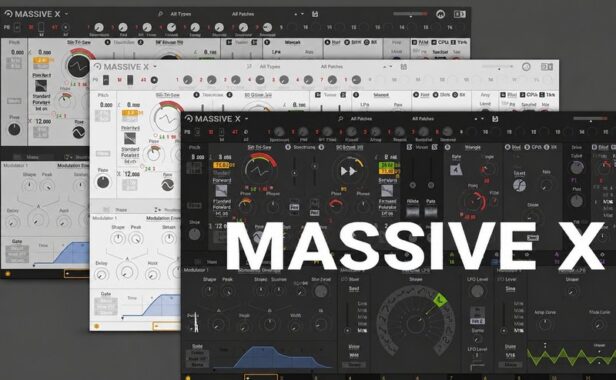Click the wavetable thumbnail below Forward in front window oscillator 1
616x380 pixels.
point(222,191)
